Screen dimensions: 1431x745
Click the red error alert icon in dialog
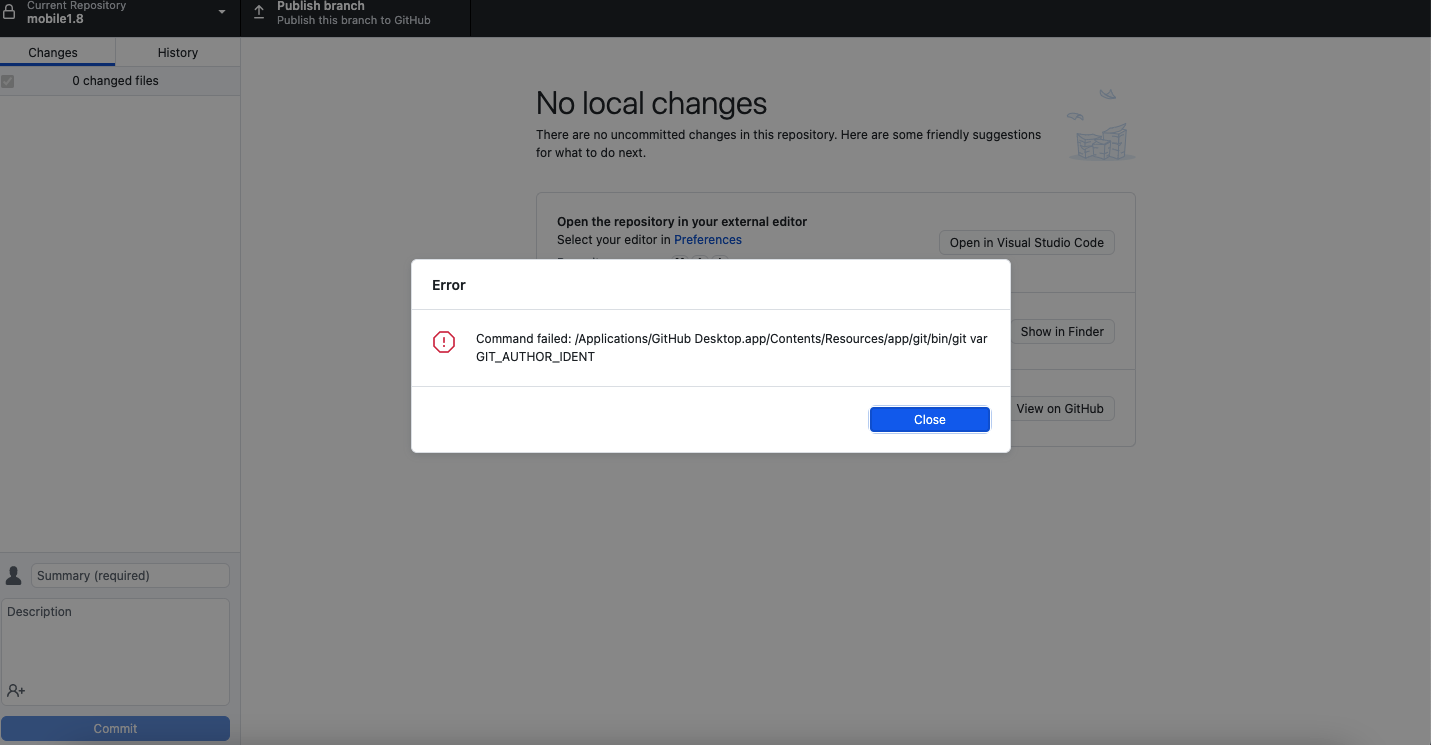point(444,341)
